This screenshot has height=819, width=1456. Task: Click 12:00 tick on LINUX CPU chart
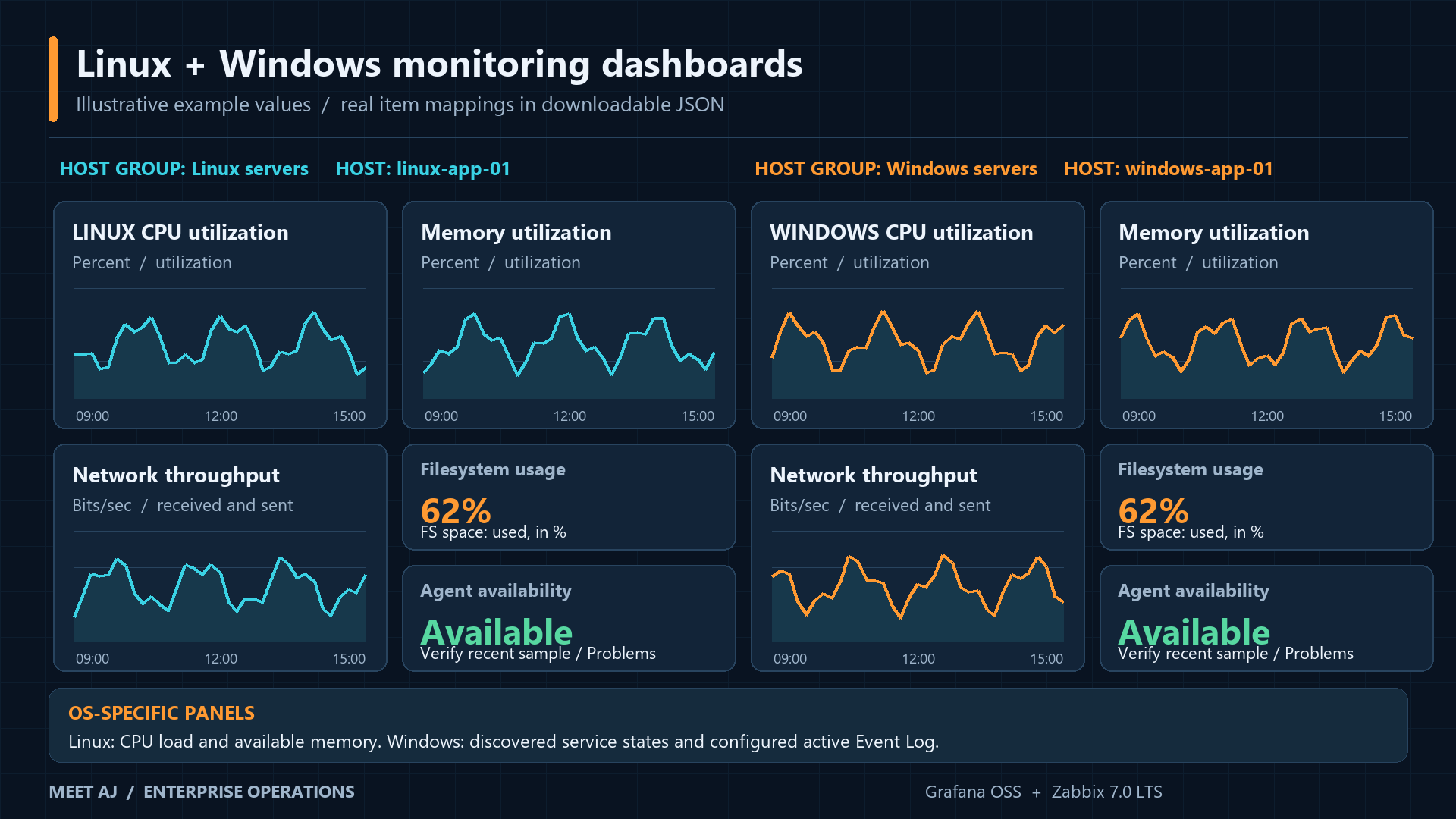click(221, 416)
